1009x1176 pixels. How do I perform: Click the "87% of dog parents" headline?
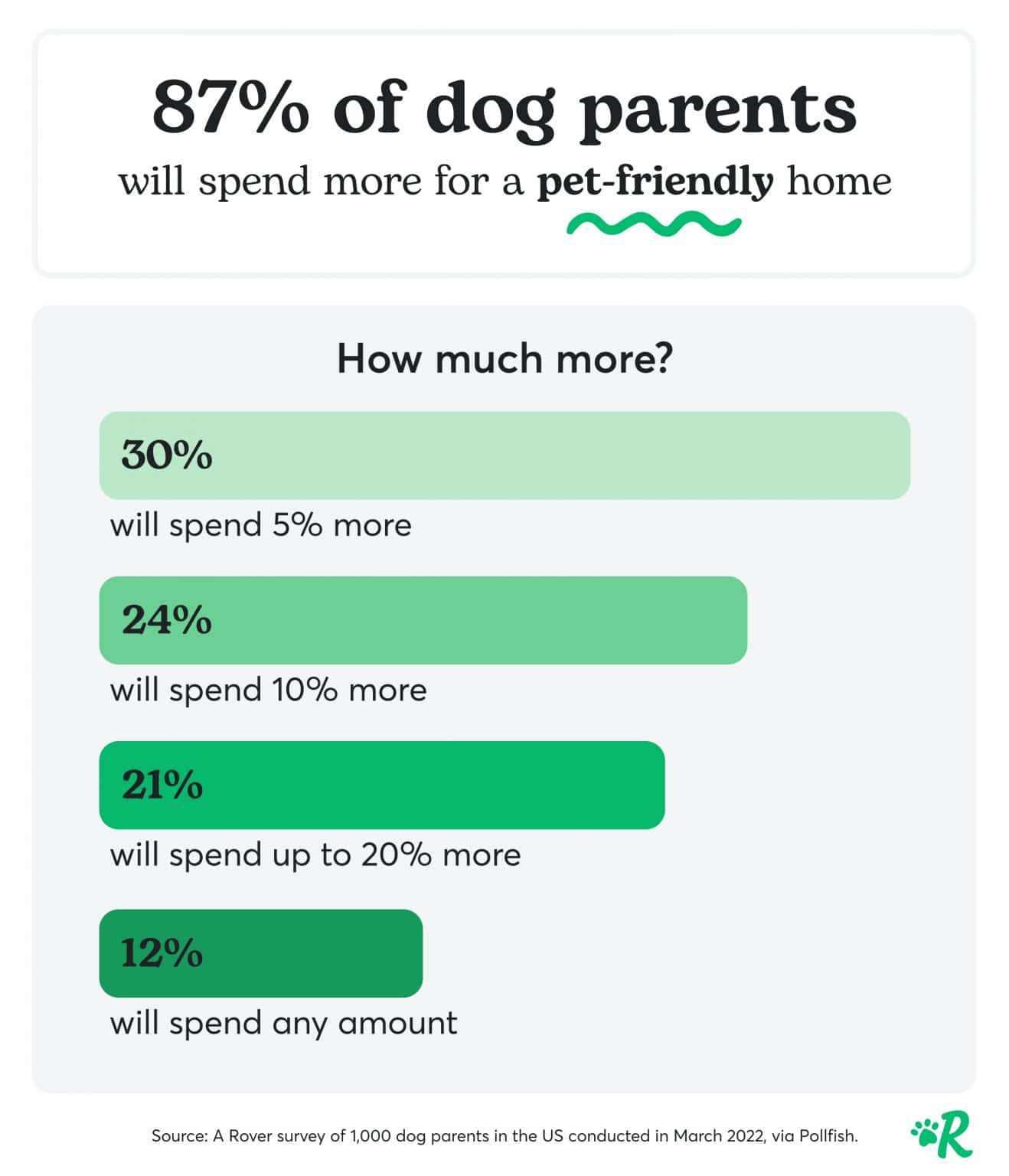(x=504, y=109)
